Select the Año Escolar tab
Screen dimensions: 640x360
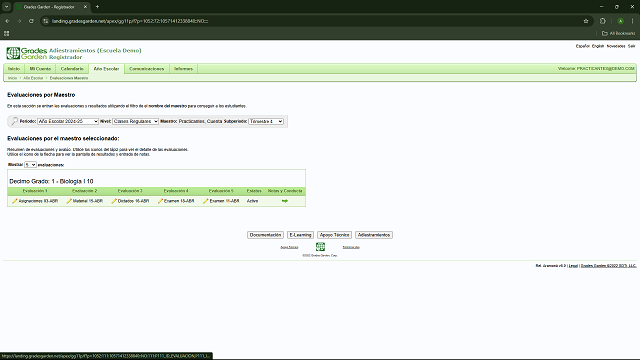click(106, 69)
